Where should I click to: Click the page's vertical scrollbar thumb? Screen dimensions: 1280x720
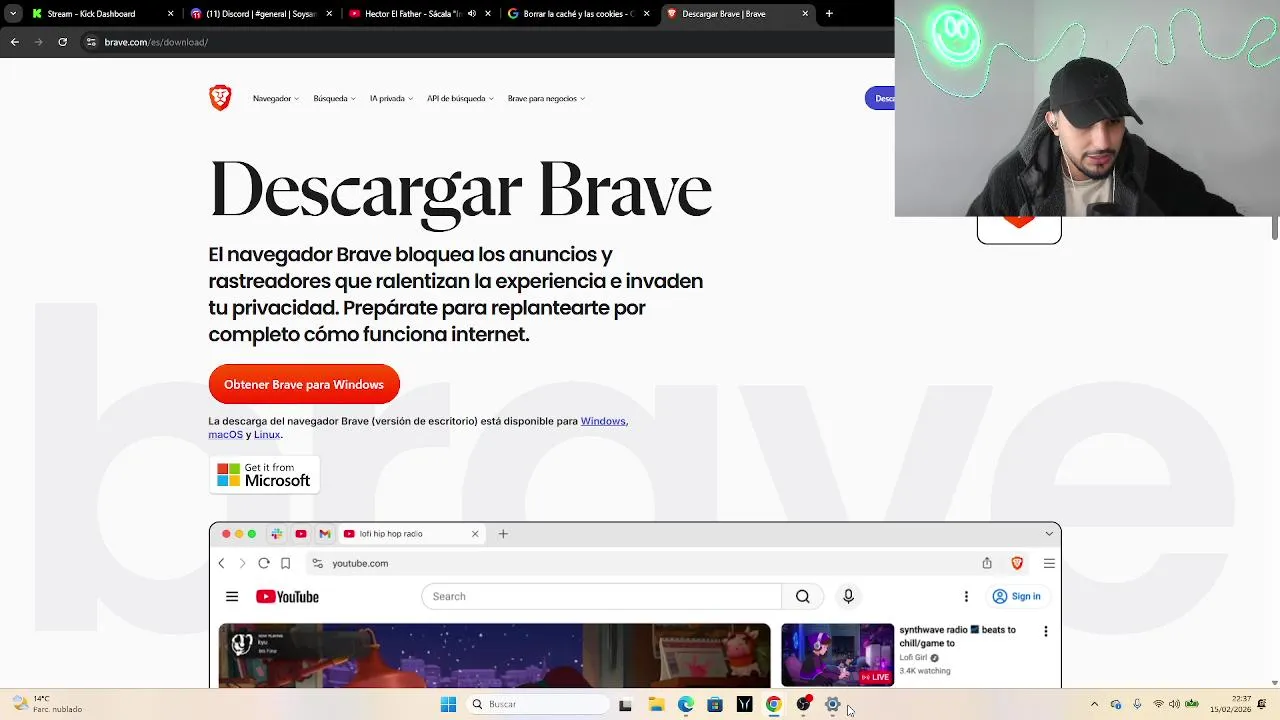[x=1274, y=228]
